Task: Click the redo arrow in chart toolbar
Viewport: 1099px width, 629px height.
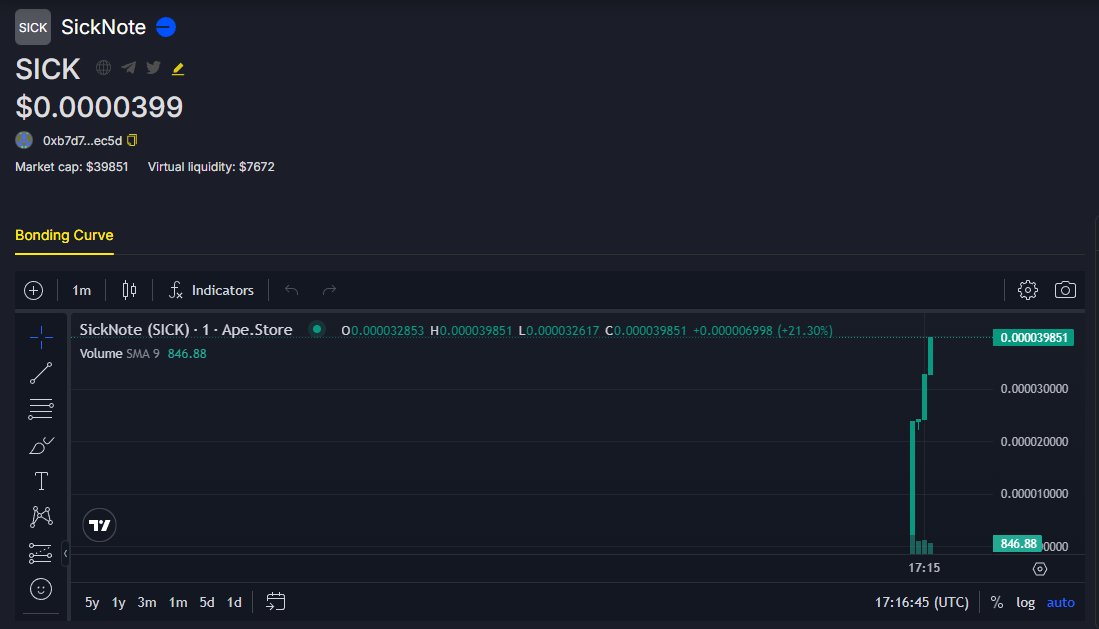Action: [329, 290]
